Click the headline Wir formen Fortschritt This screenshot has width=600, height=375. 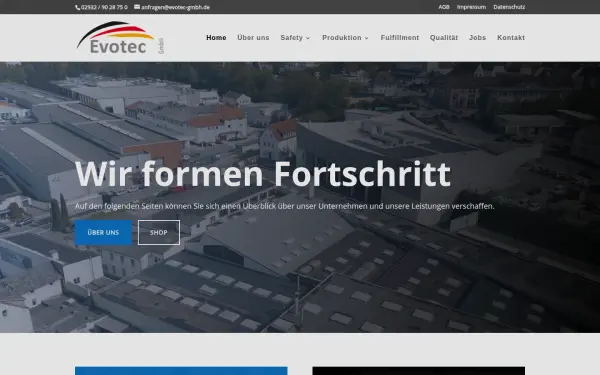tap(263, 174)
